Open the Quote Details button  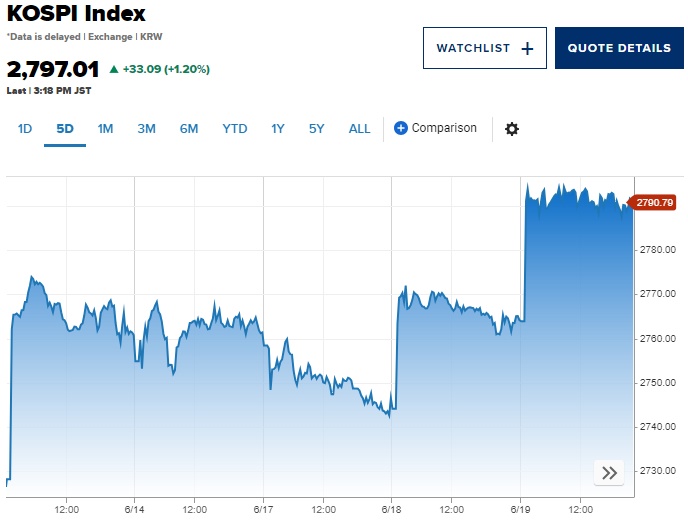click(x=619, y=48)
